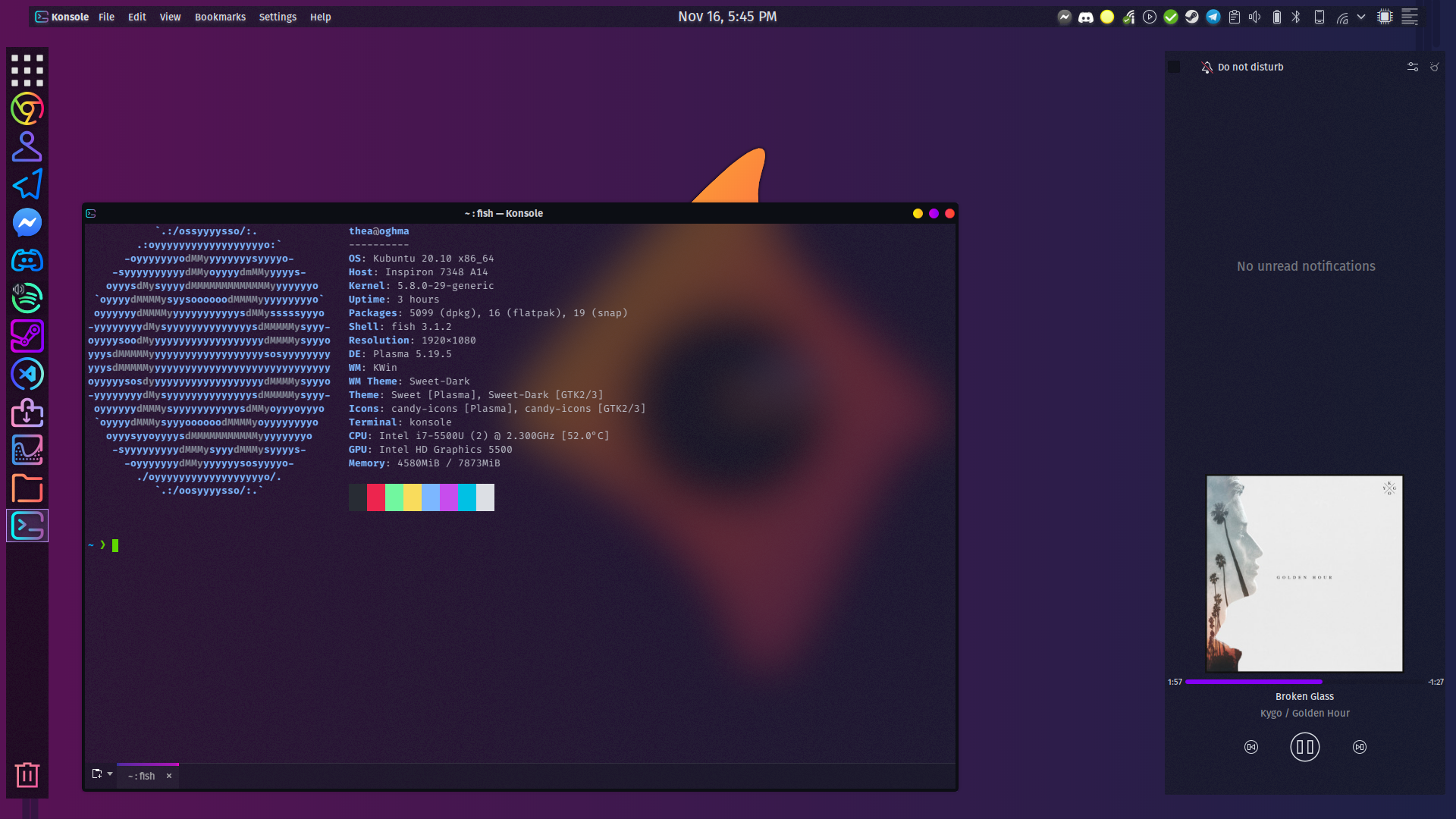Open the media player tray icon

[x=1150, y=17]
